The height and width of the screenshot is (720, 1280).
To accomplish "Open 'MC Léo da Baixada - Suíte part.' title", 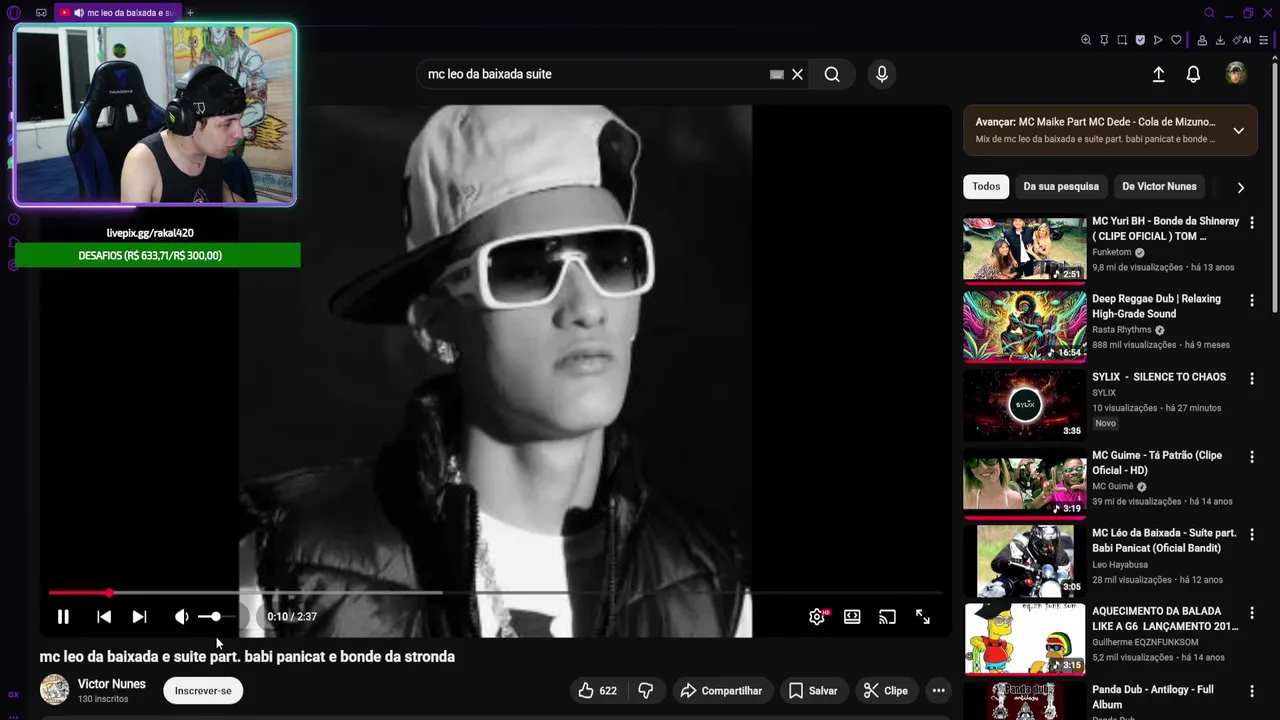I will [1164, 541].
